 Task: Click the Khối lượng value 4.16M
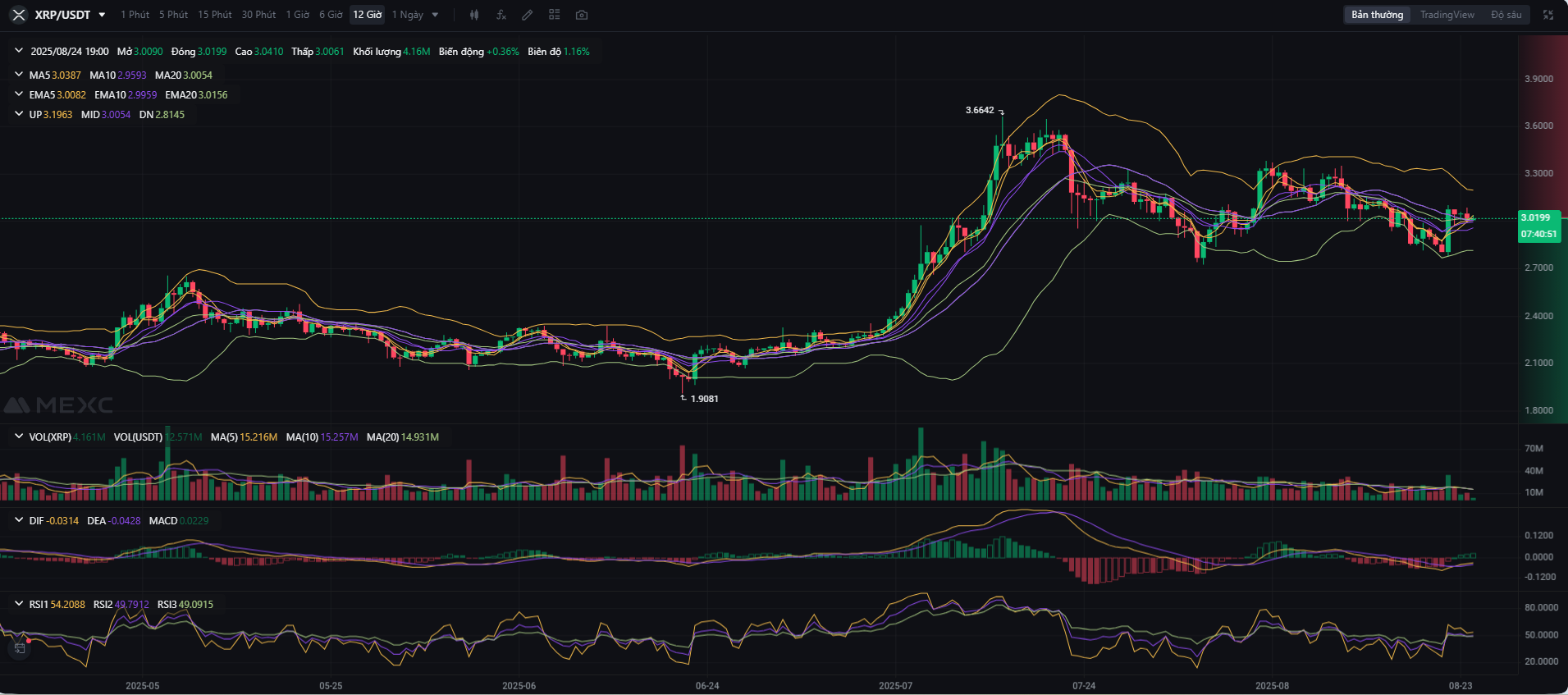pyautogui.click(x=417, y=51)
